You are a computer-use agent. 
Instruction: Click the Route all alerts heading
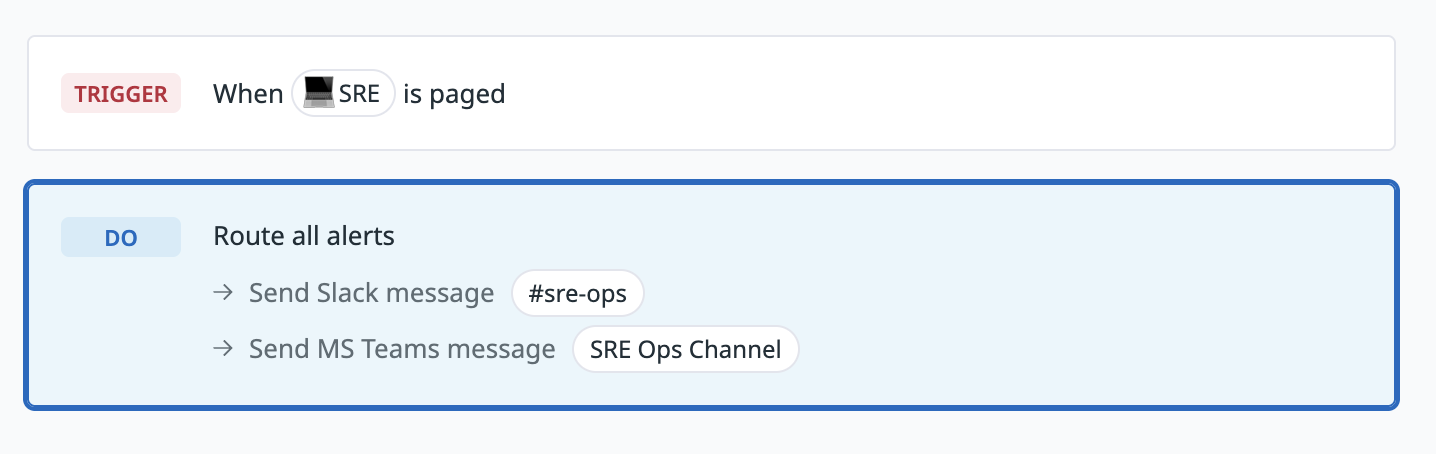[x=304, y=237]
